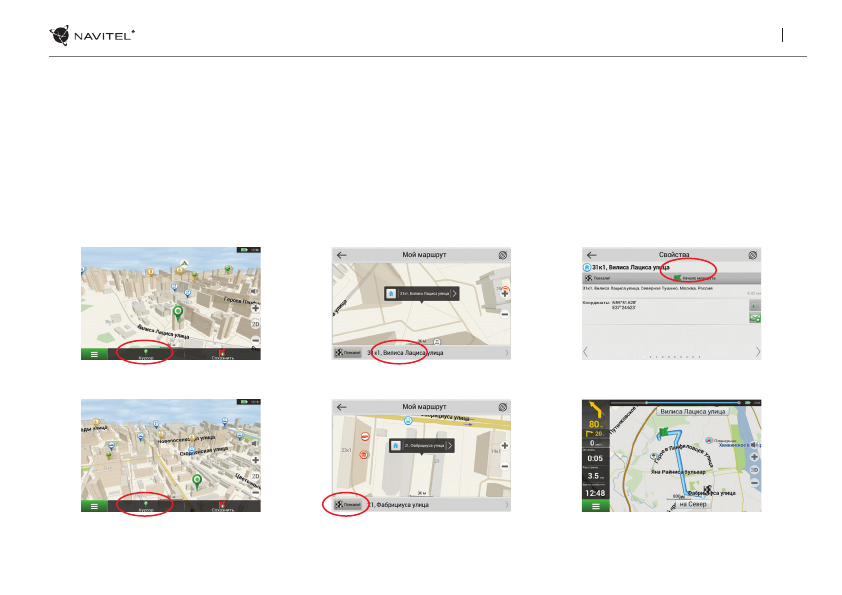Image resolution: width=842 pixels, height=595 pixels.
Task: Tap Поехали in Свойства screen
Action: [x=598, y=278]
